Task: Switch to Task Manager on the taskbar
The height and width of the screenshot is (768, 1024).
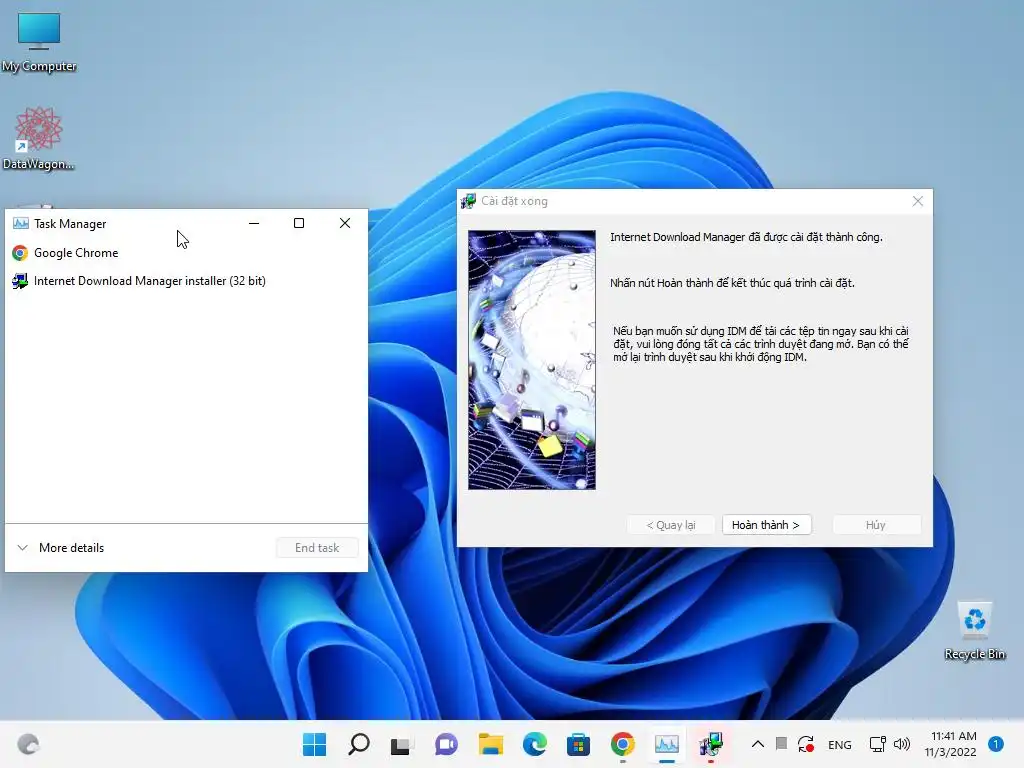Action: (667, 744)
